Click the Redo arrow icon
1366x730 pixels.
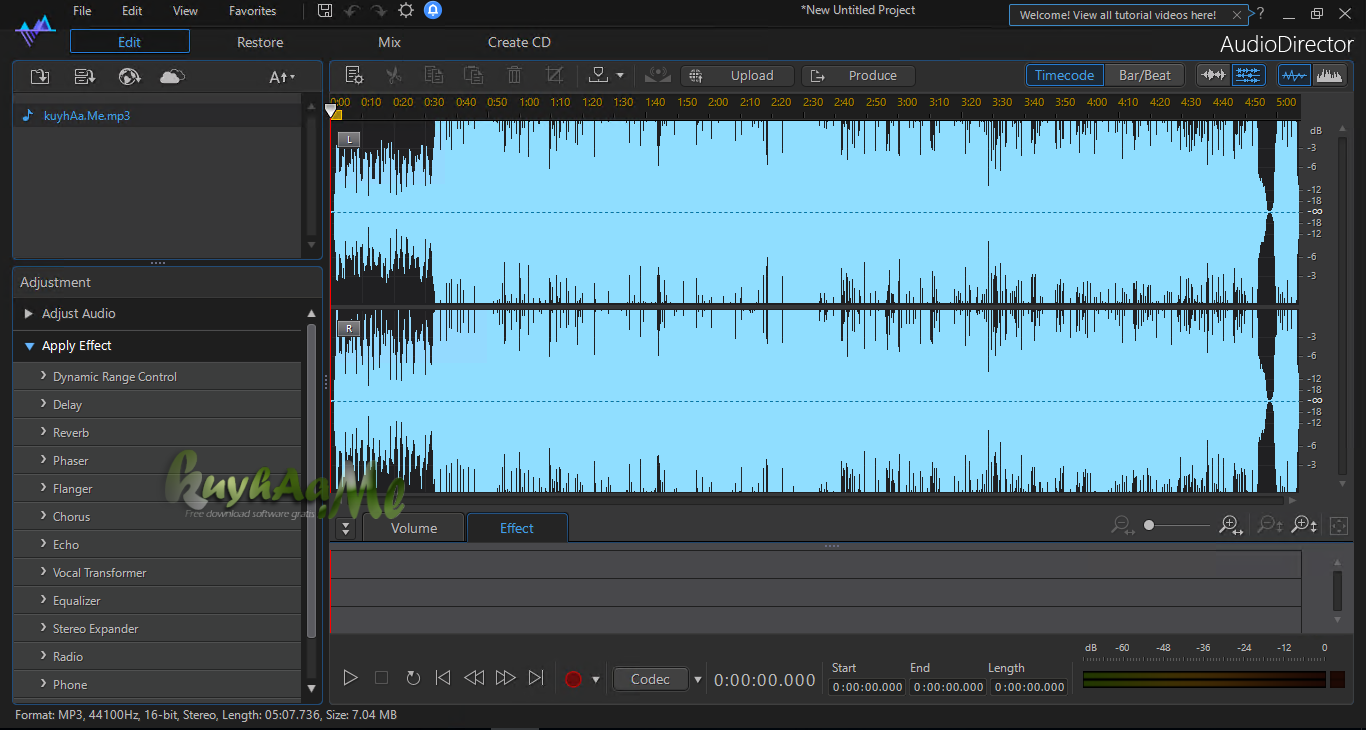coord(378,11)
